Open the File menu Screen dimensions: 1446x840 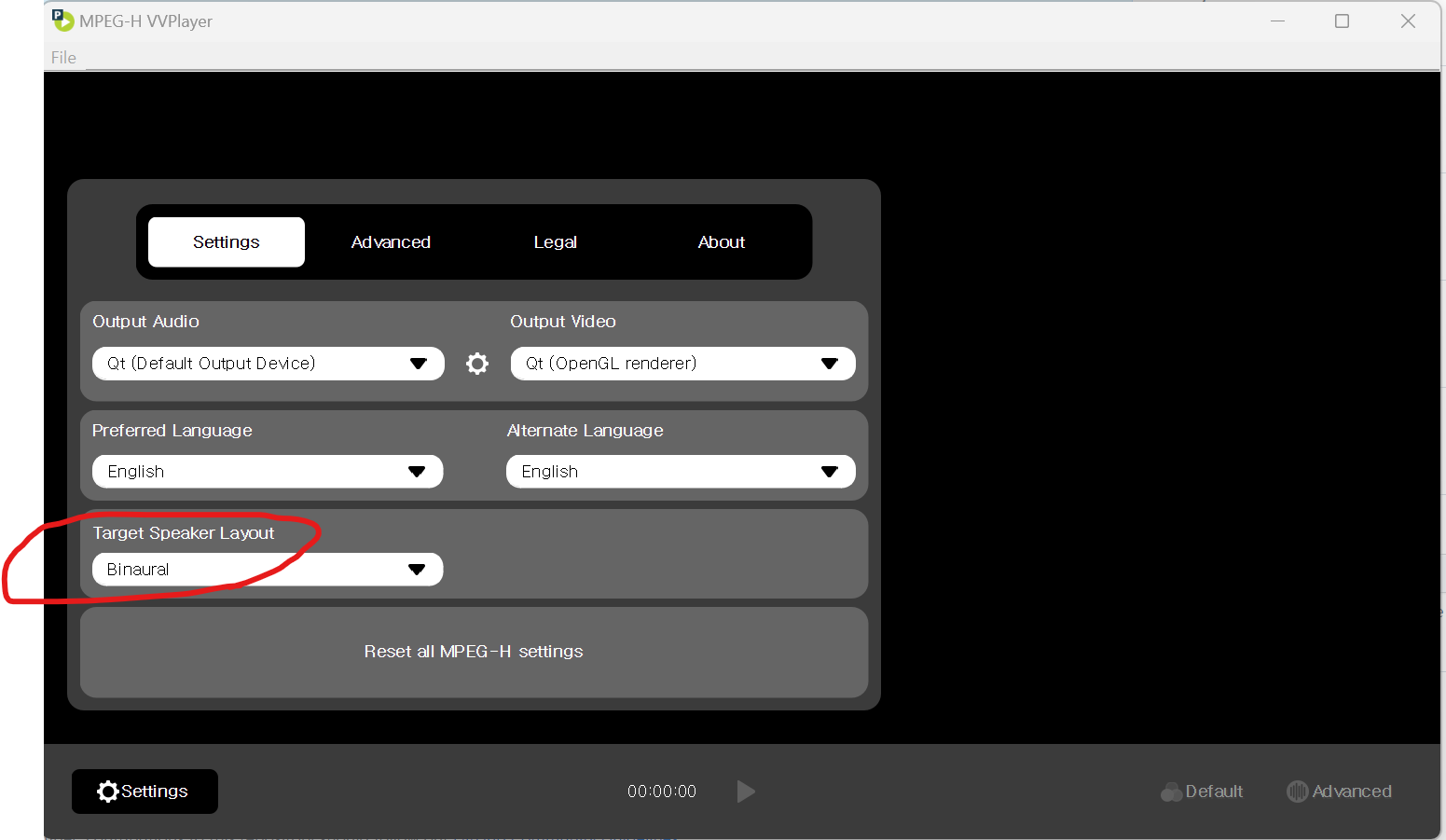63,57
